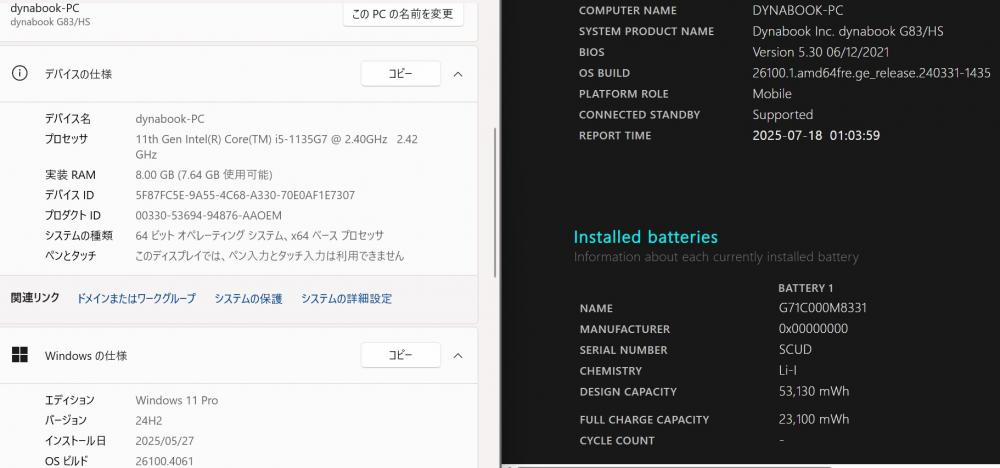1000x468 pixels.
Task: Open システムの詳細設定 link
Action: tap(346, 298)
